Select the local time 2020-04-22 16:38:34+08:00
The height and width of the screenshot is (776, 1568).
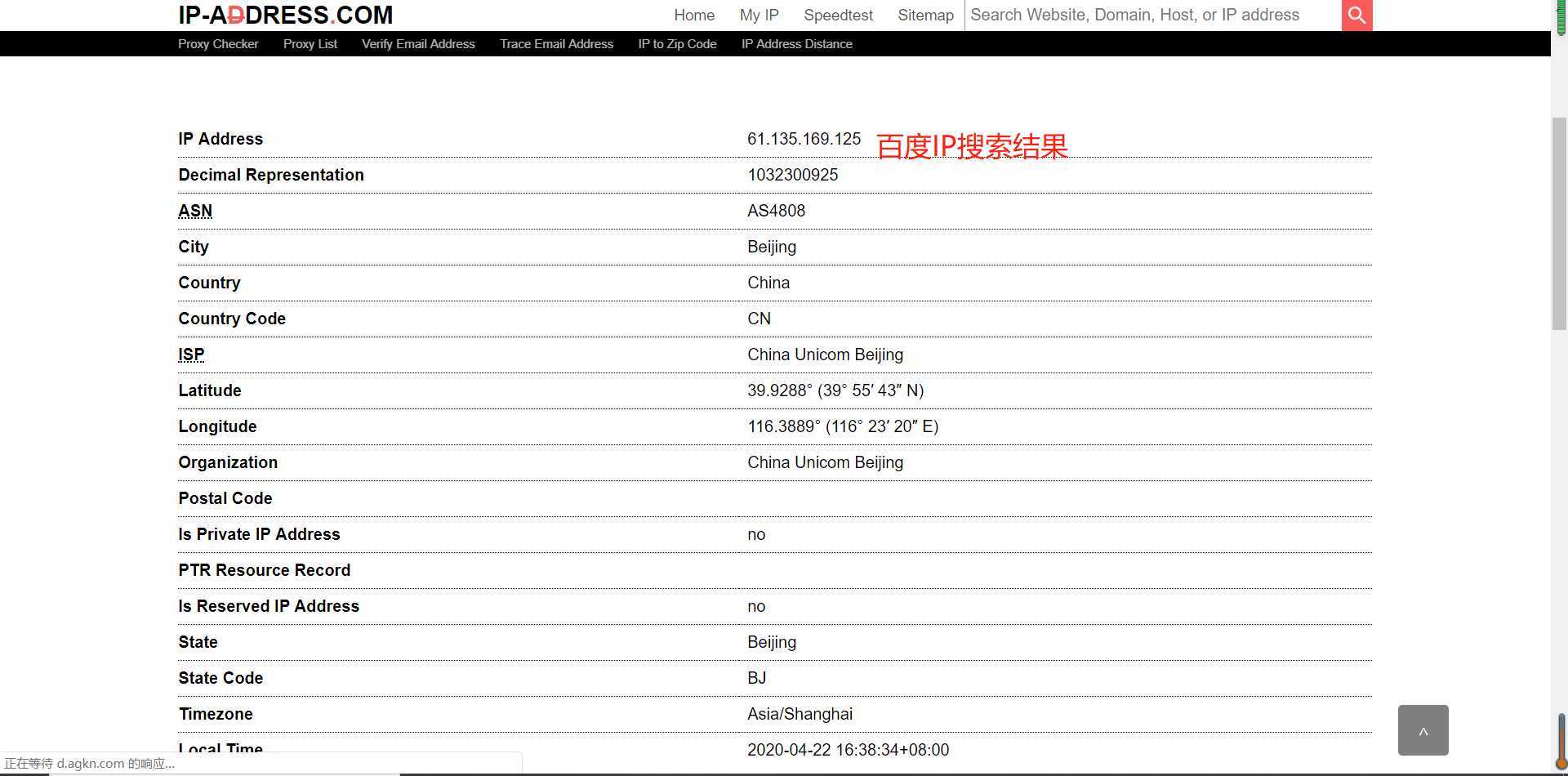click(x=848, y=750)
